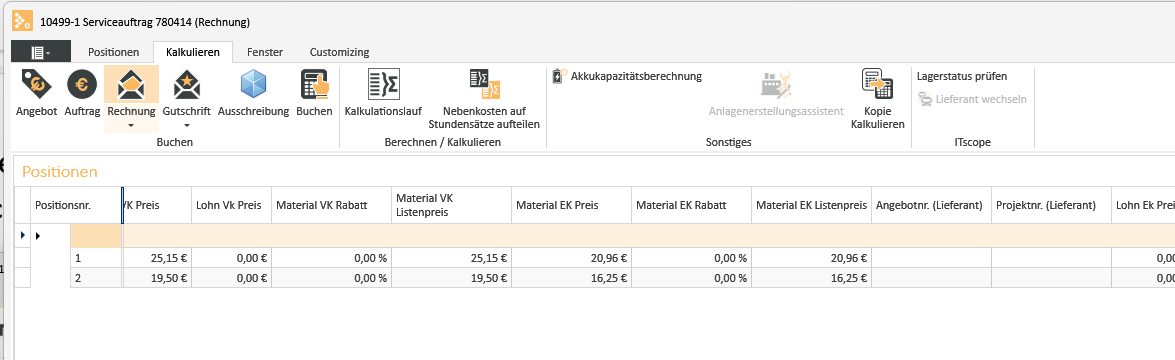Click Material VK Rabatt 0,00 % in row 1
This screenshot has width=1175, height=360.
click(x=330, y=258)
